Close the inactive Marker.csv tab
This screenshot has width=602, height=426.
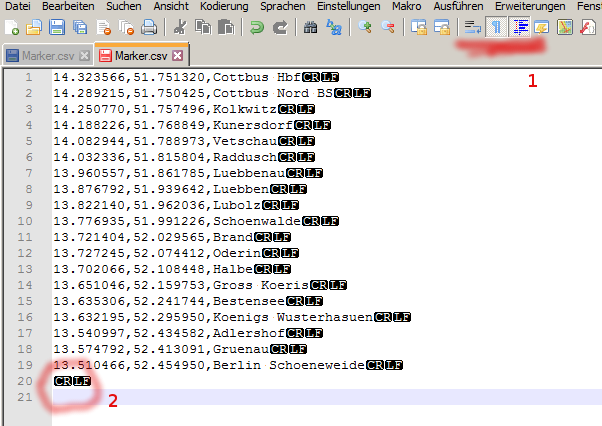[84, 56]
